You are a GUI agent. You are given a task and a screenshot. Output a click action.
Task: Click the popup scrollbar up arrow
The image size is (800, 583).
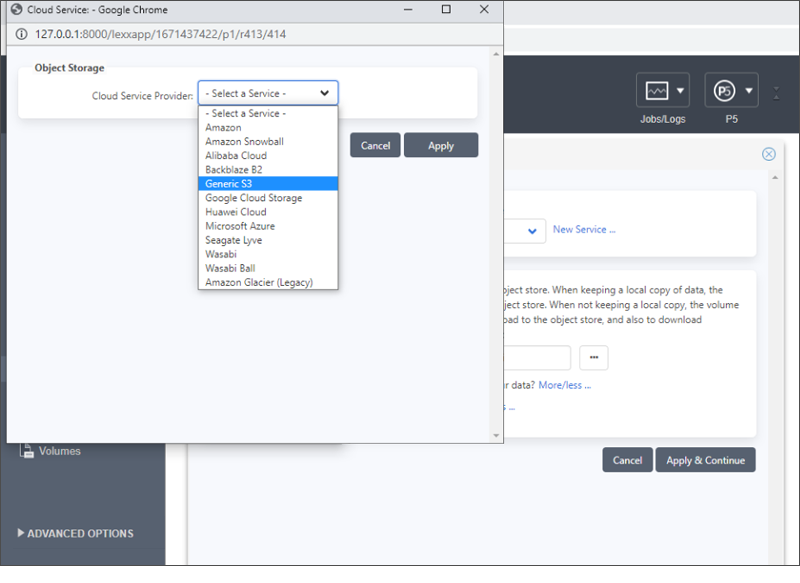[496, 54]
